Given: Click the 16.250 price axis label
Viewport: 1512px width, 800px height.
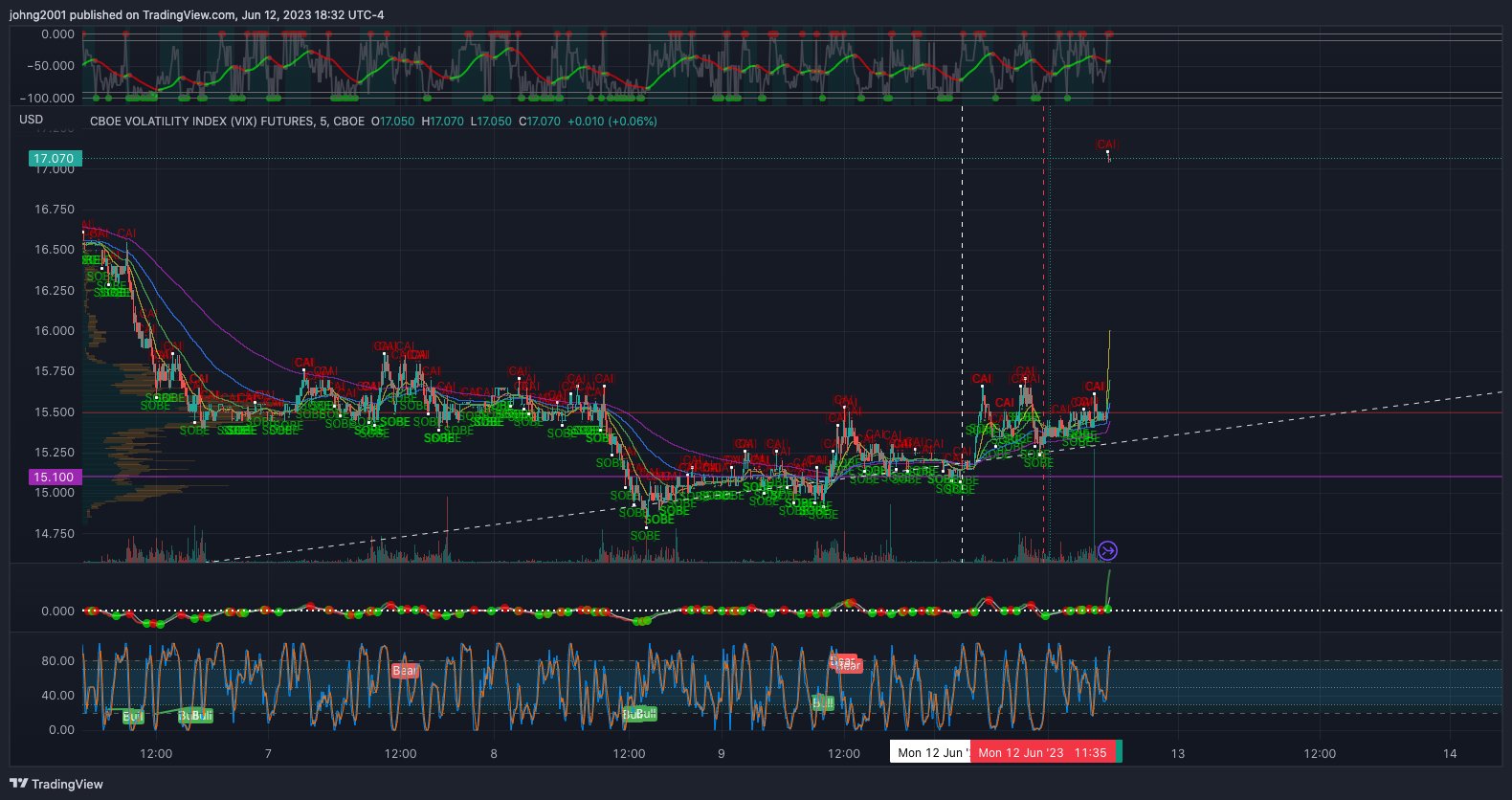Looking at the screenshot, I should [55, 291].
